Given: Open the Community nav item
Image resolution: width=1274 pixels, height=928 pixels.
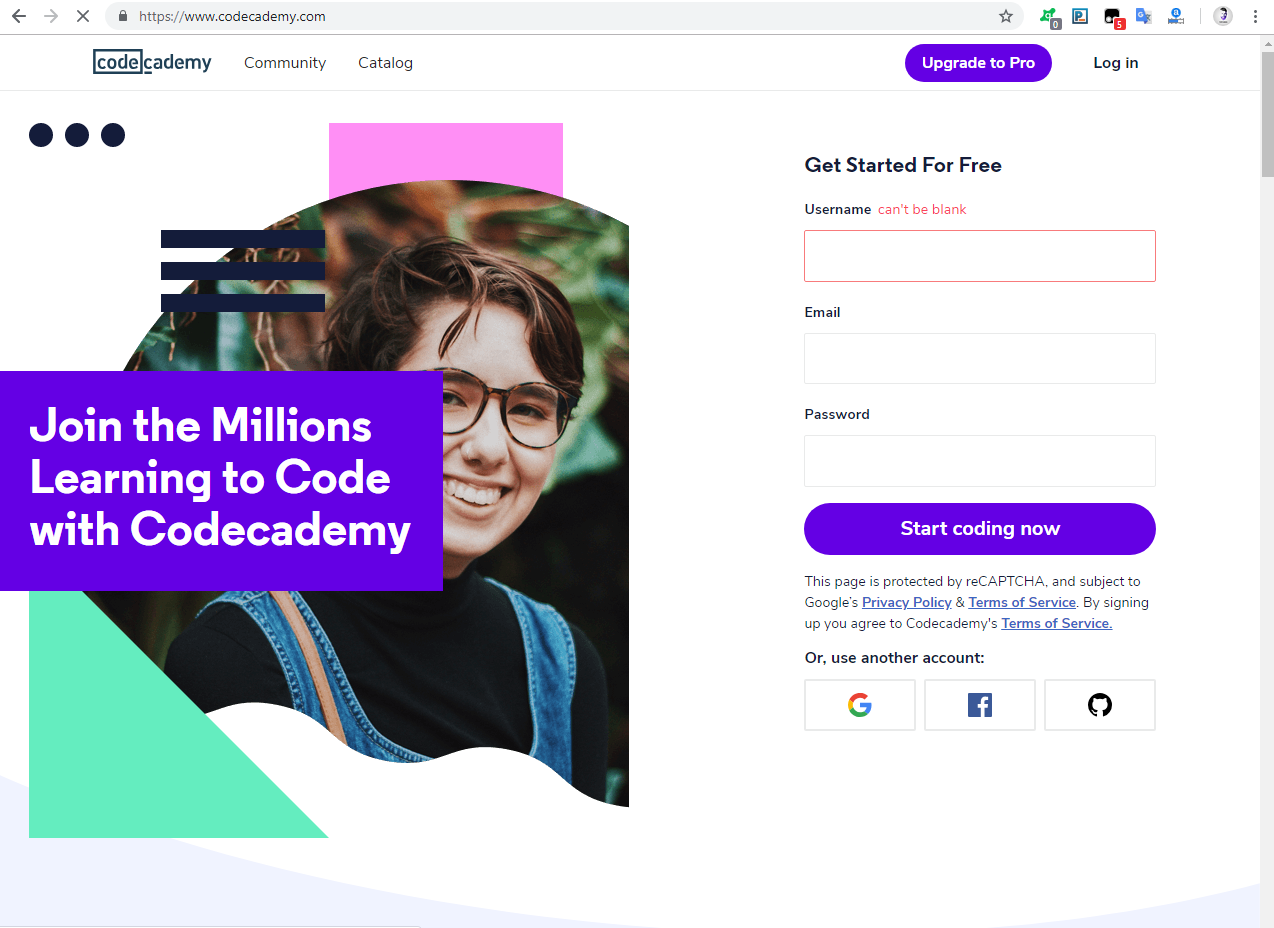Looking at the screenshot, I should pos(285,62).
